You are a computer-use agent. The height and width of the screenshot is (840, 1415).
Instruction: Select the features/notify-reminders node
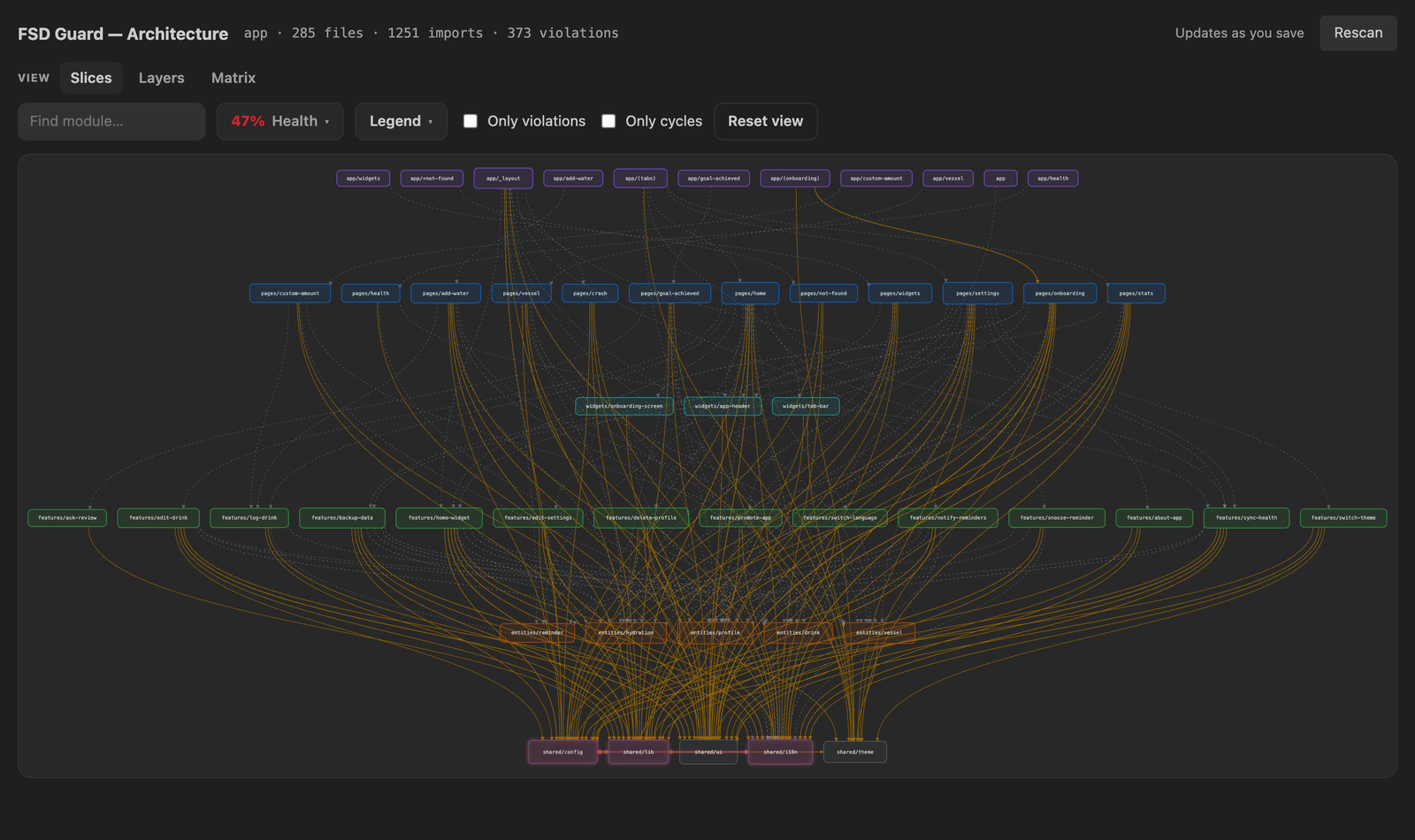coord(948,518)
